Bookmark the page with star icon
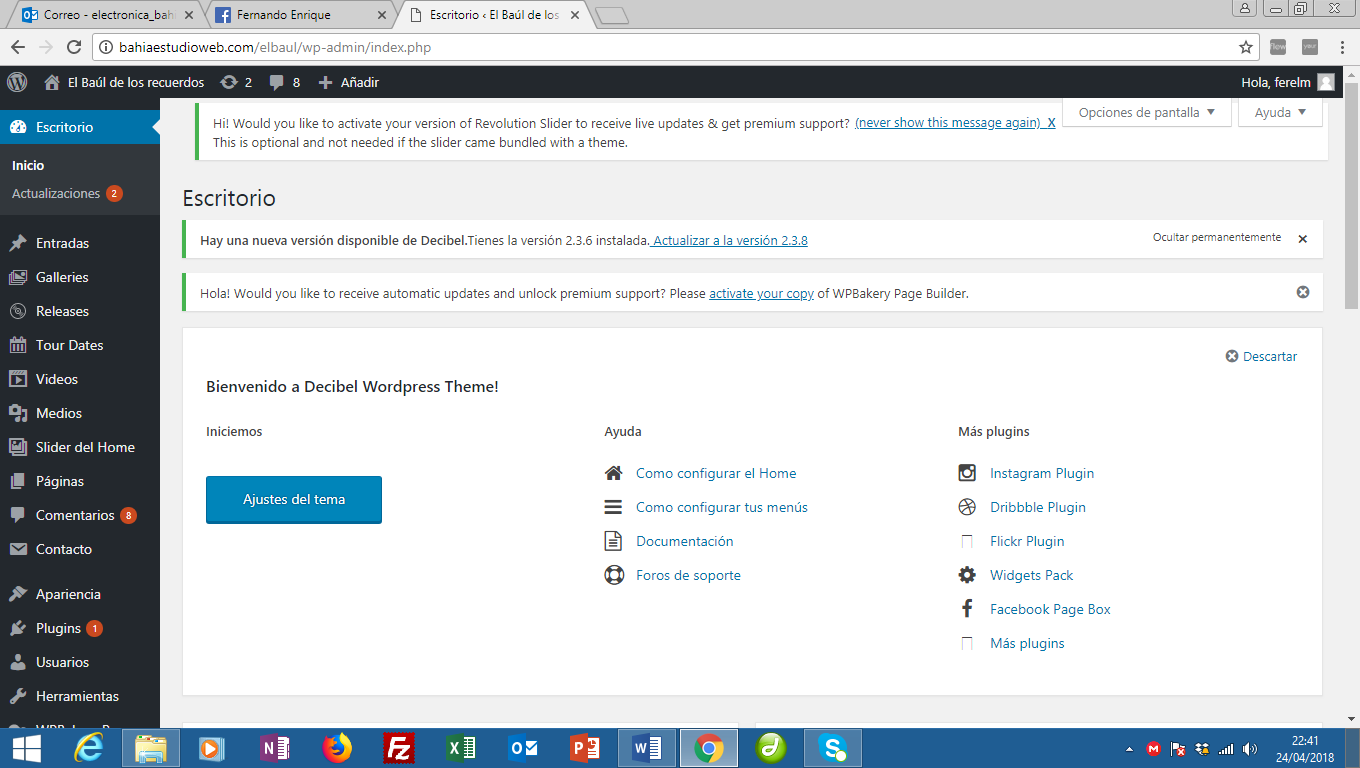Viewport: 1360px width, 768px height. (1246, 47)
